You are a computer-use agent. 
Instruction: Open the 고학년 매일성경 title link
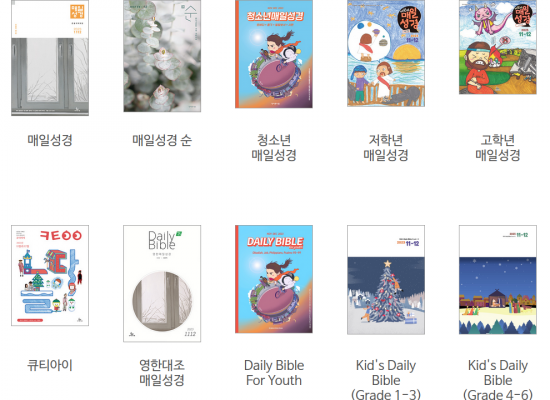pos(498,148)
